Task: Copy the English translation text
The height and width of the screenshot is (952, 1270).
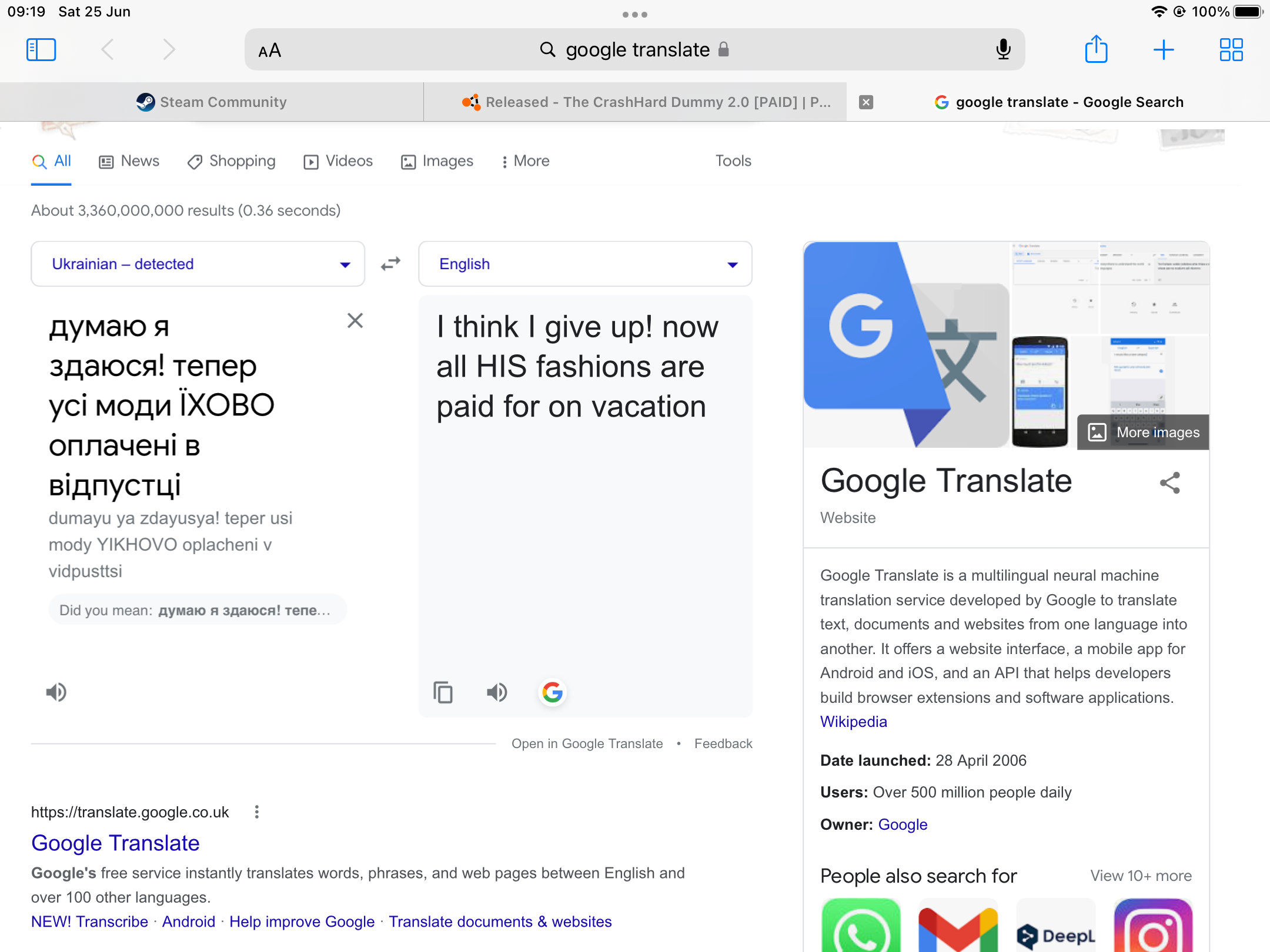Action: coord(443,692)
